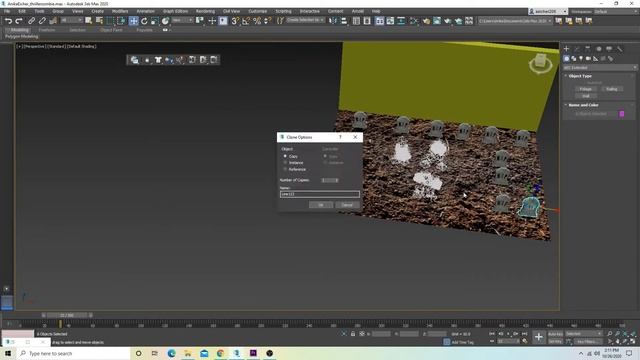
Task: Open the reference coordinate system dropdown
Action: coord(182,20)
